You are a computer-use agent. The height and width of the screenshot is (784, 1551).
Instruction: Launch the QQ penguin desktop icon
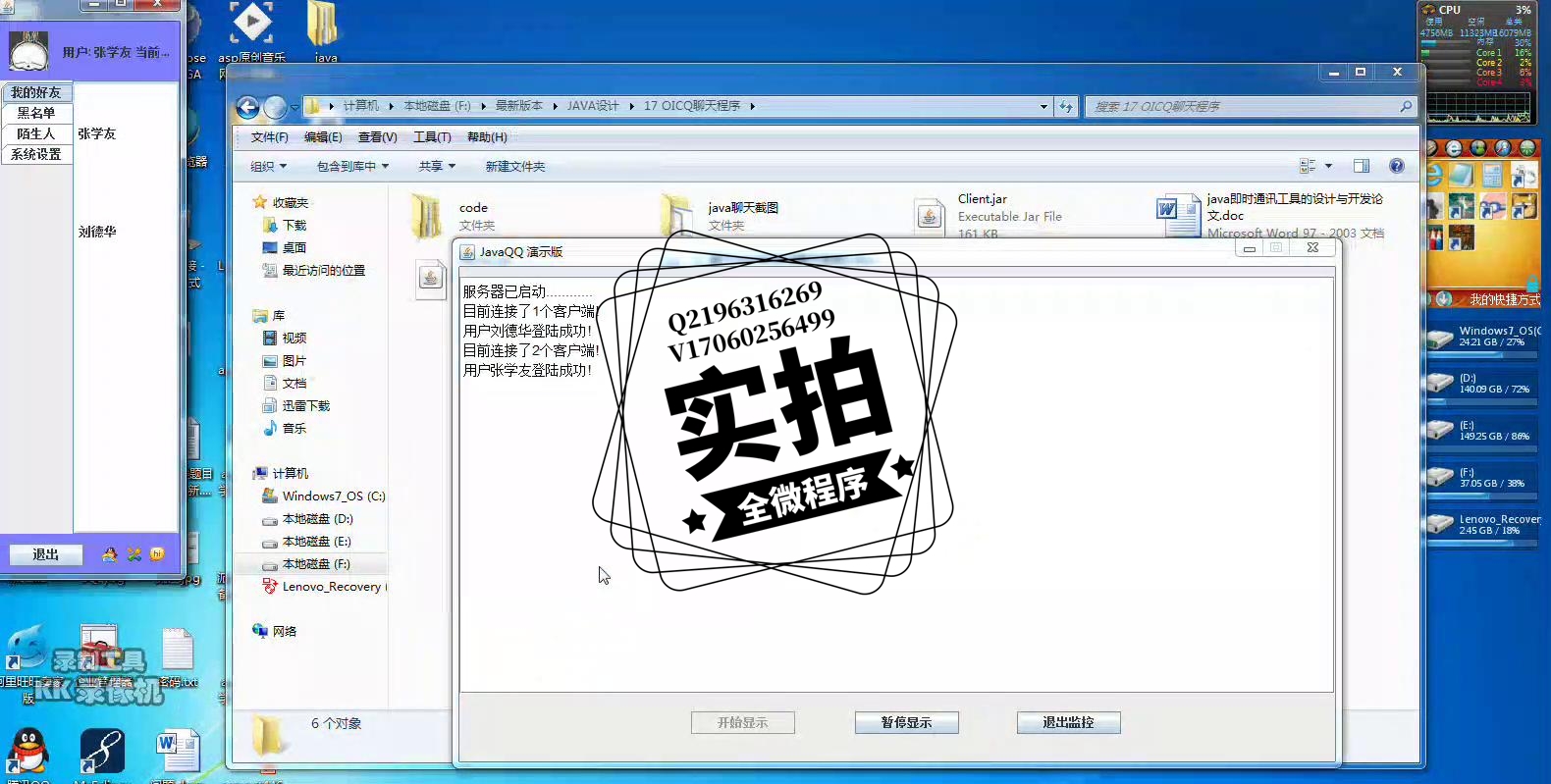click(28, 753)
